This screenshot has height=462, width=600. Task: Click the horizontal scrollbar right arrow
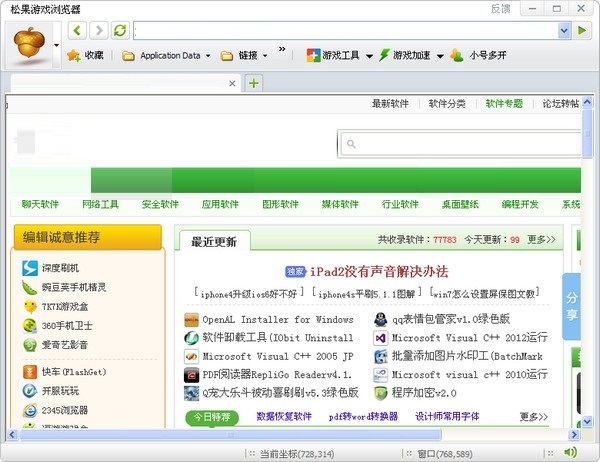click(x=574, y=434)
